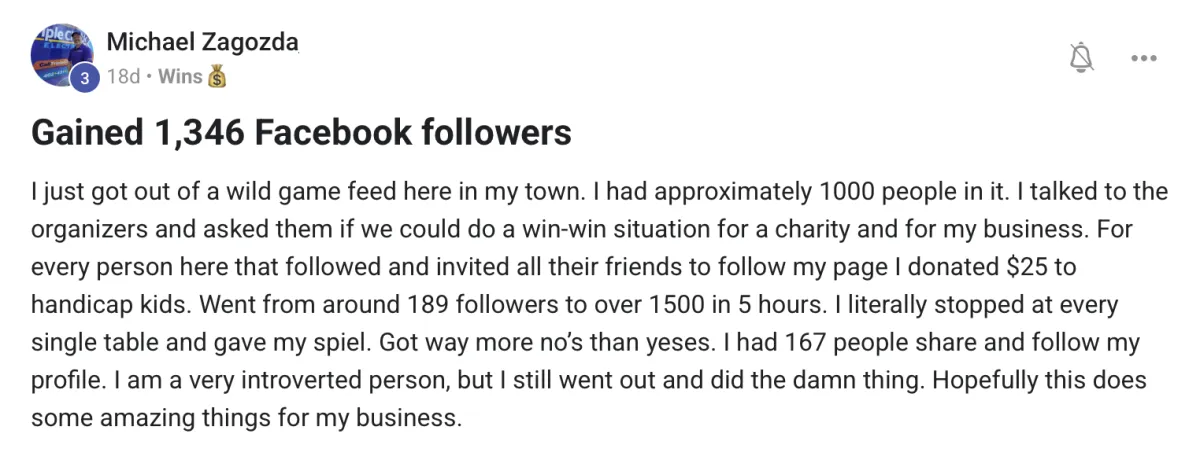Open the post title Gained 1,346 Facebook followers
The image size is (1200, 456).
point(301,133)
